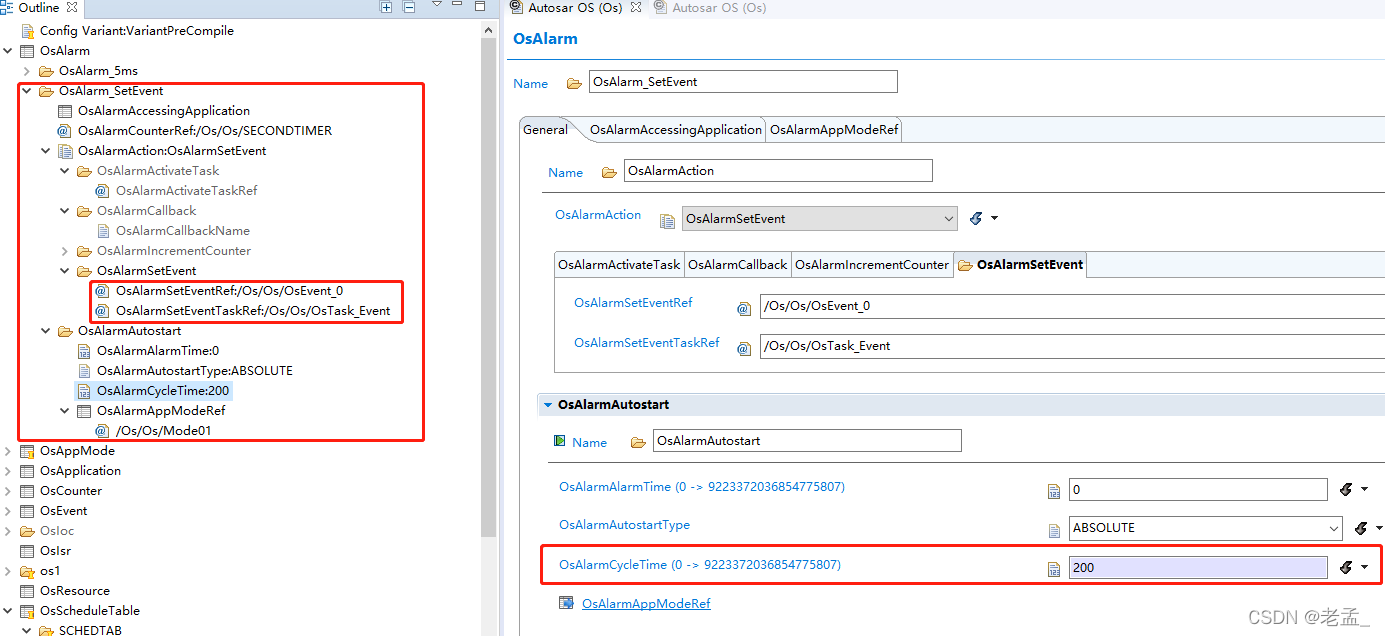Image resolution: width=1385 pixels, height=636 pixels.
Task: Close the active Autosar OS (Os) editor tab
Action: (x=637, y=7)
